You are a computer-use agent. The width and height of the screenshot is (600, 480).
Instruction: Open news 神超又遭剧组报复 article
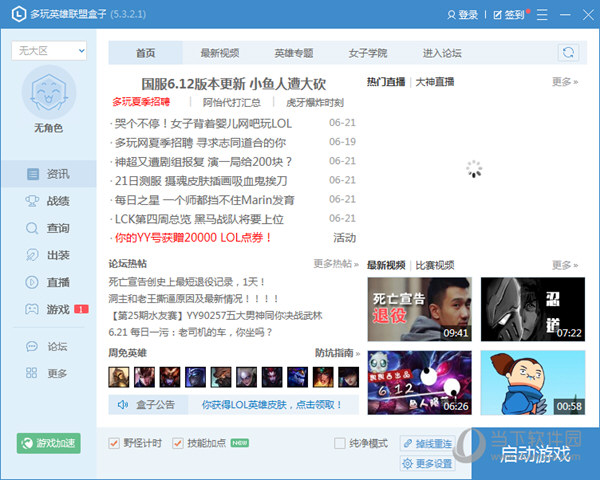203,162
